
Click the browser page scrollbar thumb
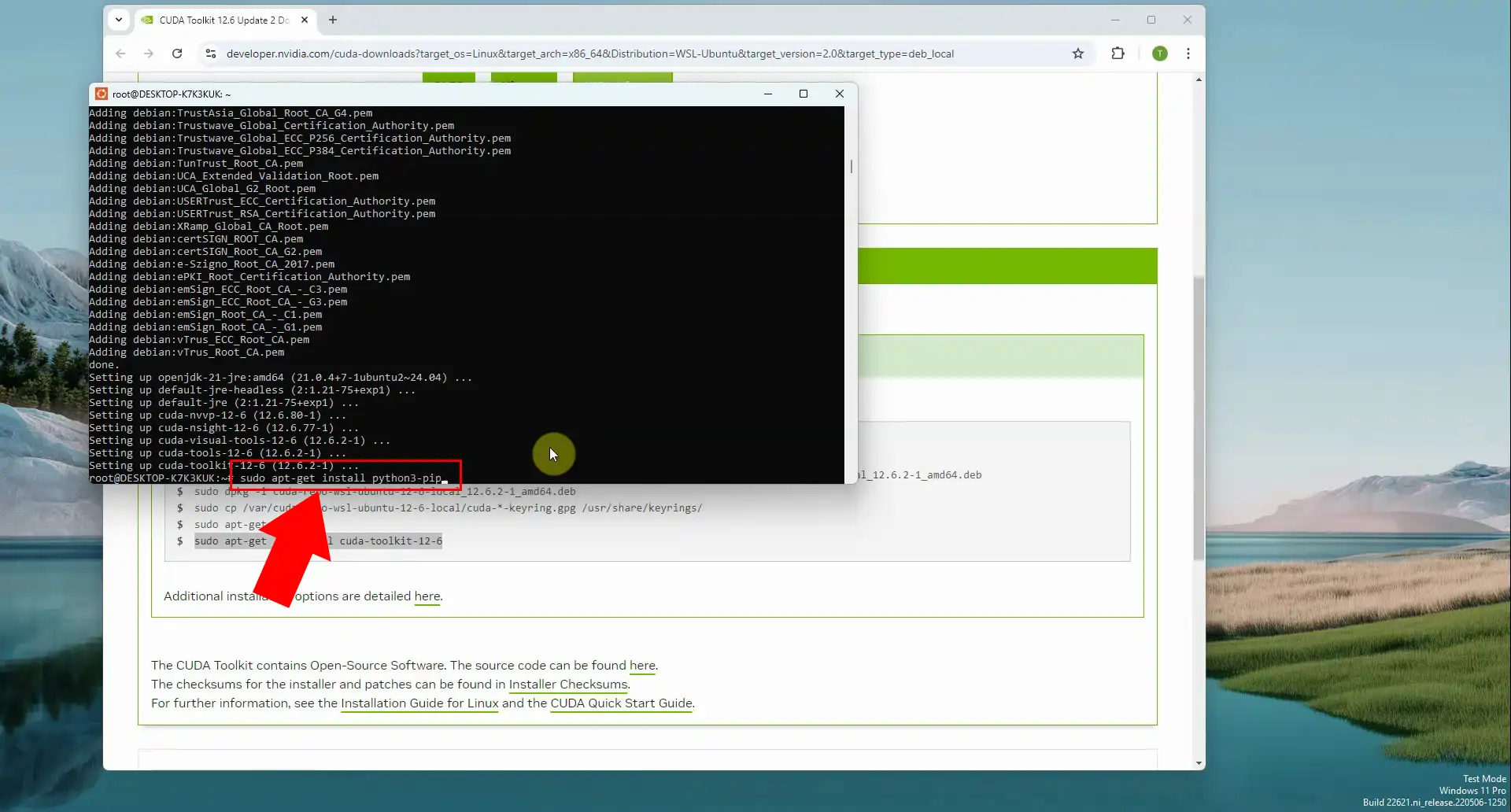[x=1199, y=417]
